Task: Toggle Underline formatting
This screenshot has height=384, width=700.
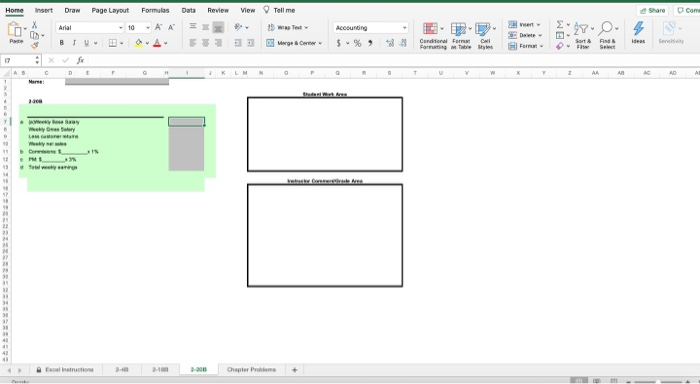Action: [87, 43]
